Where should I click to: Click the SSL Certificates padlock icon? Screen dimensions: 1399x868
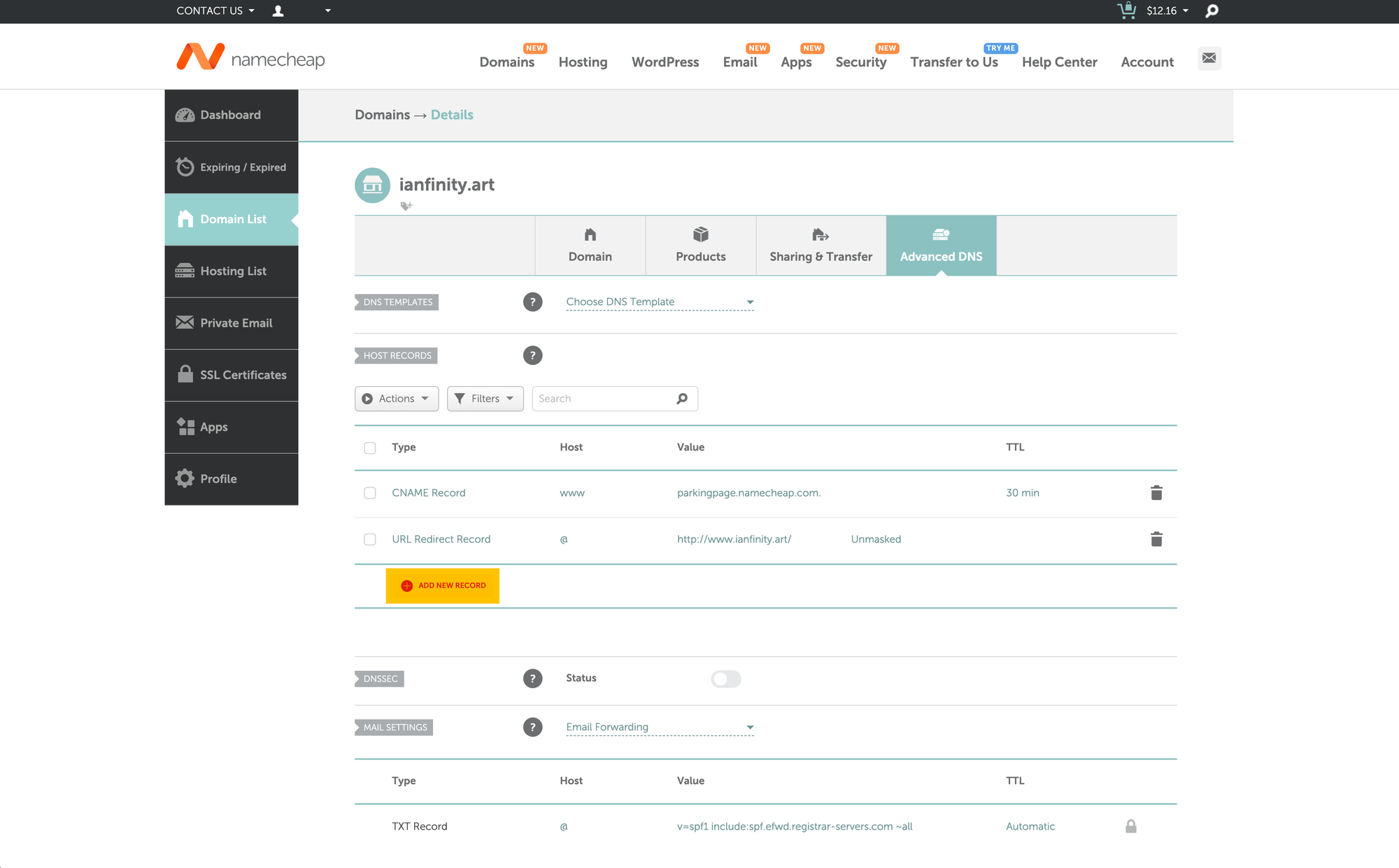pyautogui.click(x=185, y=374)
